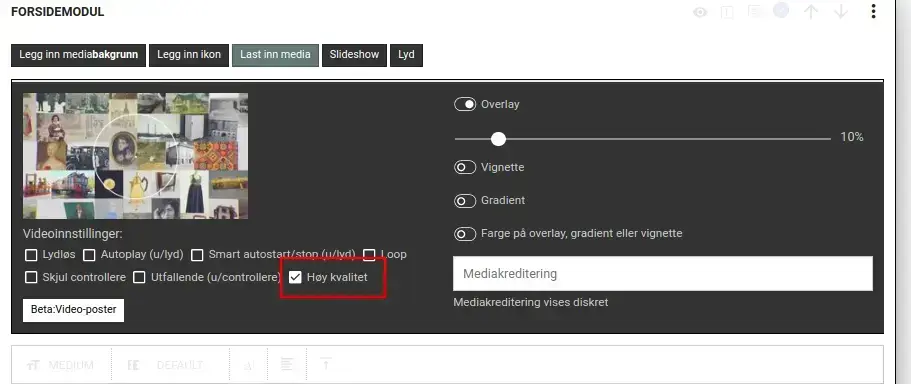
Task: Toggle module visibility with the eye icon
Action: tap(700, 12)
